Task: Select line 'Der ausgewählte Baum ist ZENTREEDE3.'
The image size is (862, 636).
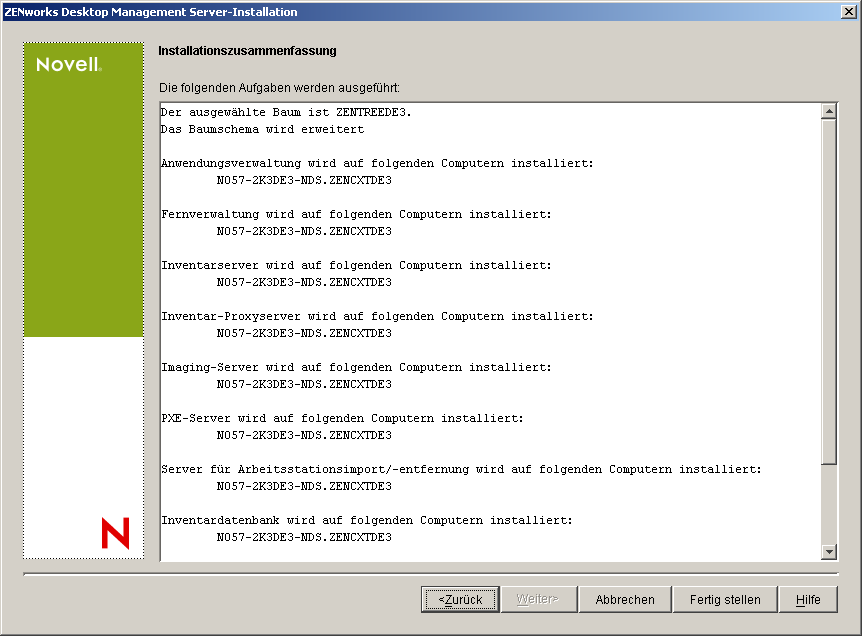Action: coord(286,112)
